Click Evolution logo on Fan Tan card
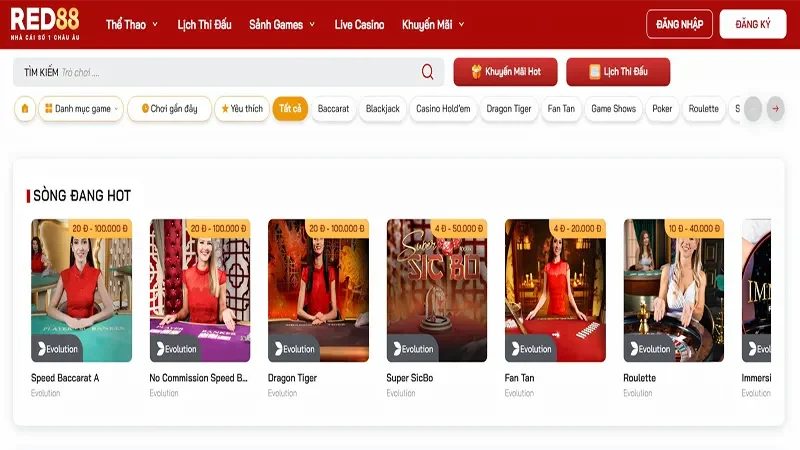The image size is (800, 450). tap(531, 349)
